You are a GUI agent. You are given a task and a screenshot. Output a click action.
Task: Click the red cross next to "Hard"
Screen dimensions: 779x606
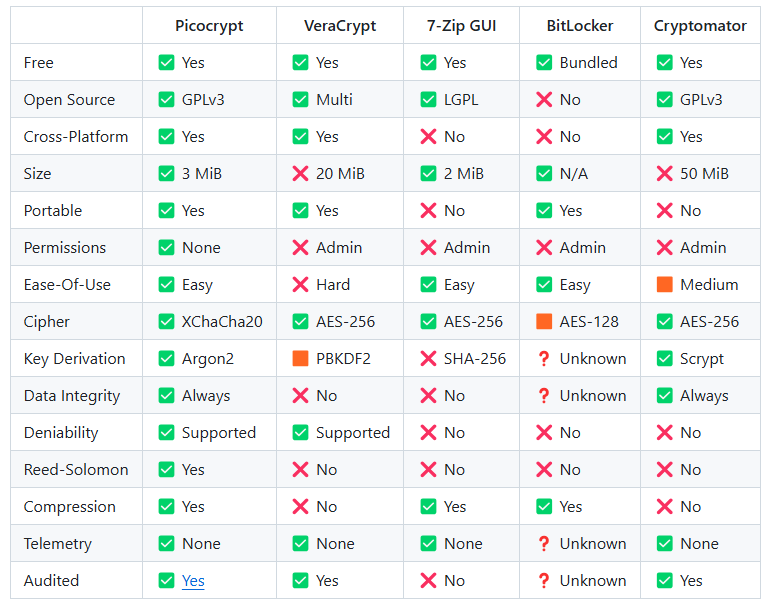(300, 285)
